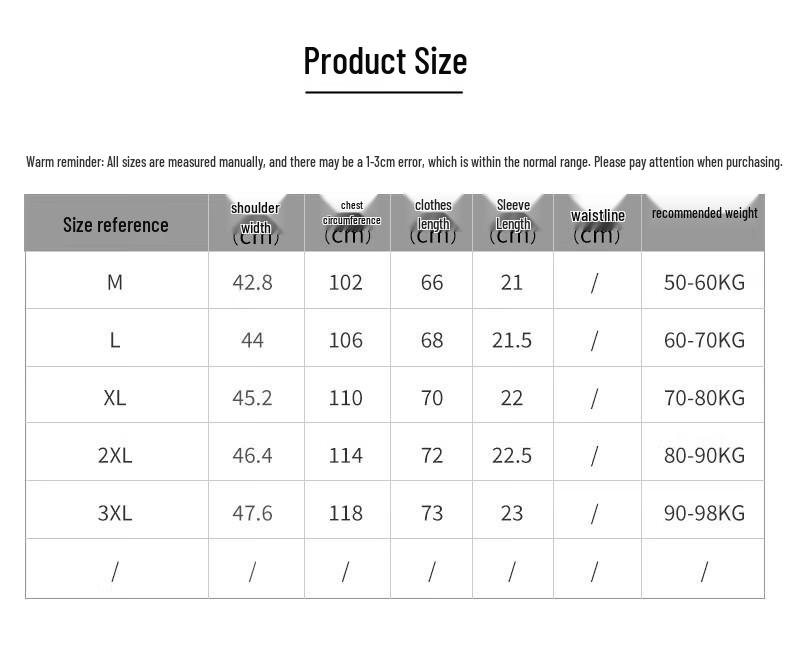
Task: Click the 42.8 shoulder width value
Action: tap(252, 282)
